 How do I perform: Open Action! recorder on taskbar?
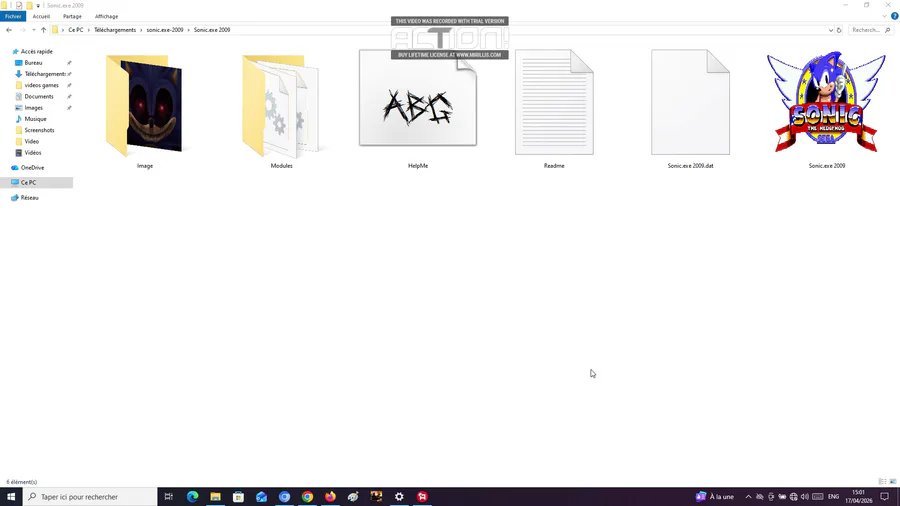[422, 497]
